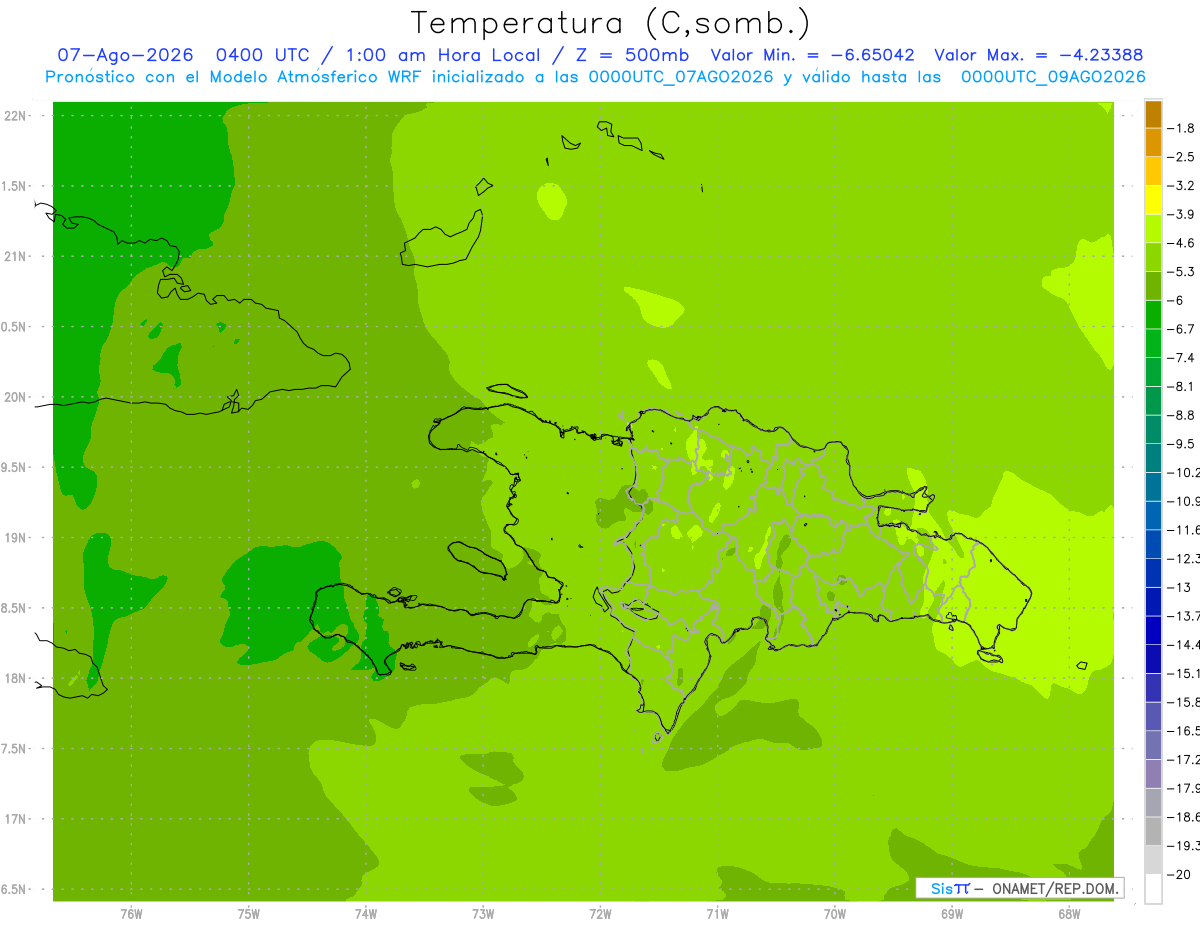Click the "18N" latitude axis label
This screenshot has width=1200, height=927.
(x=14, y=678)
